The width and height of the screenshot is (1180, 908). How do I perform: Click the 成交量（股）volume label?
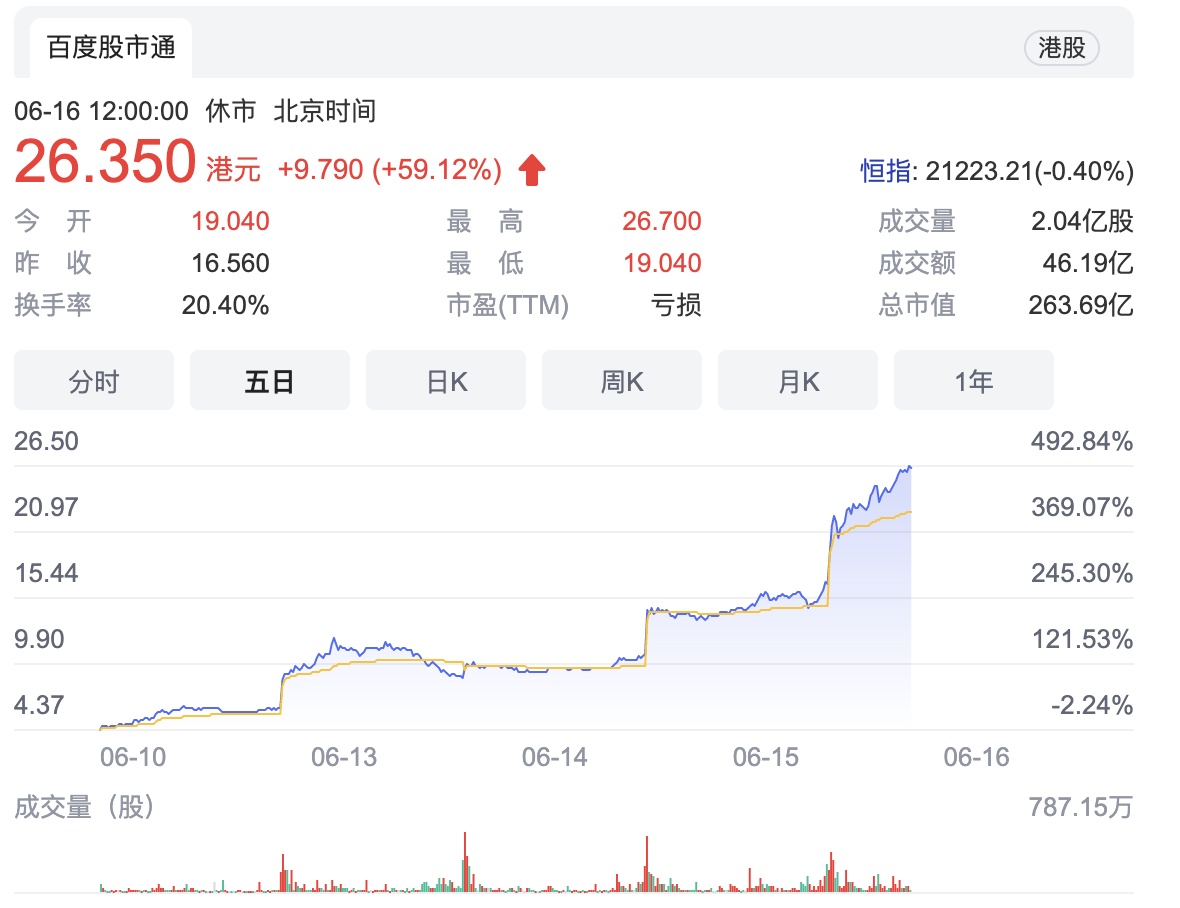tap(85, 807)
